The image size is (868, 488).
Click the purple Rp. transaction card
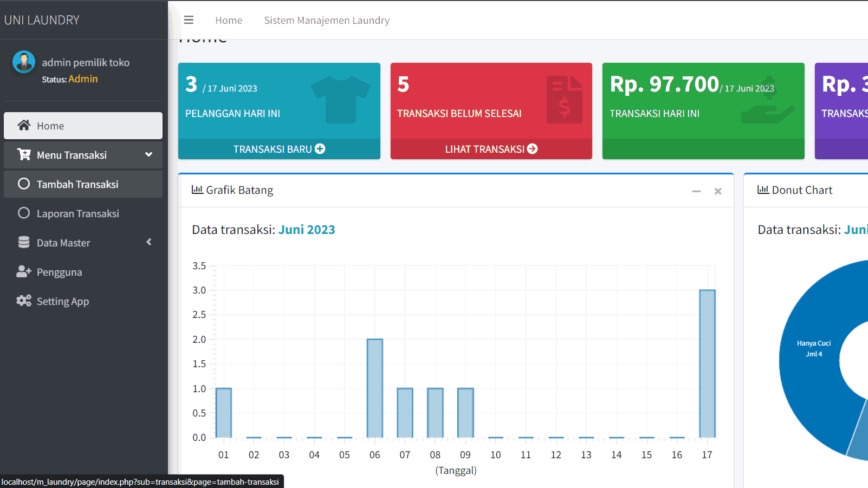coord(841,111)
